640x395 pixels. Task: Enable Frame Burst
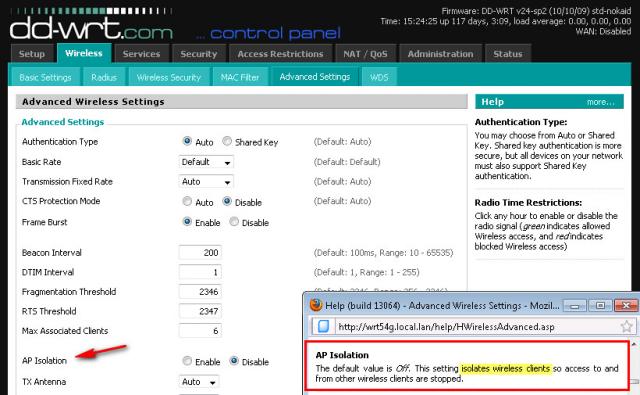[x=187, y=222]
